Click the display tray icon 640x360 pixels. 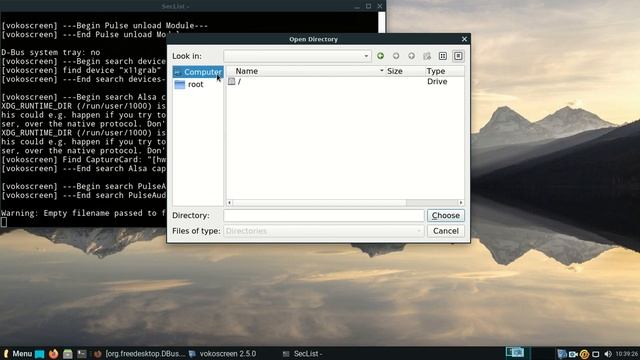coord(596,354)
